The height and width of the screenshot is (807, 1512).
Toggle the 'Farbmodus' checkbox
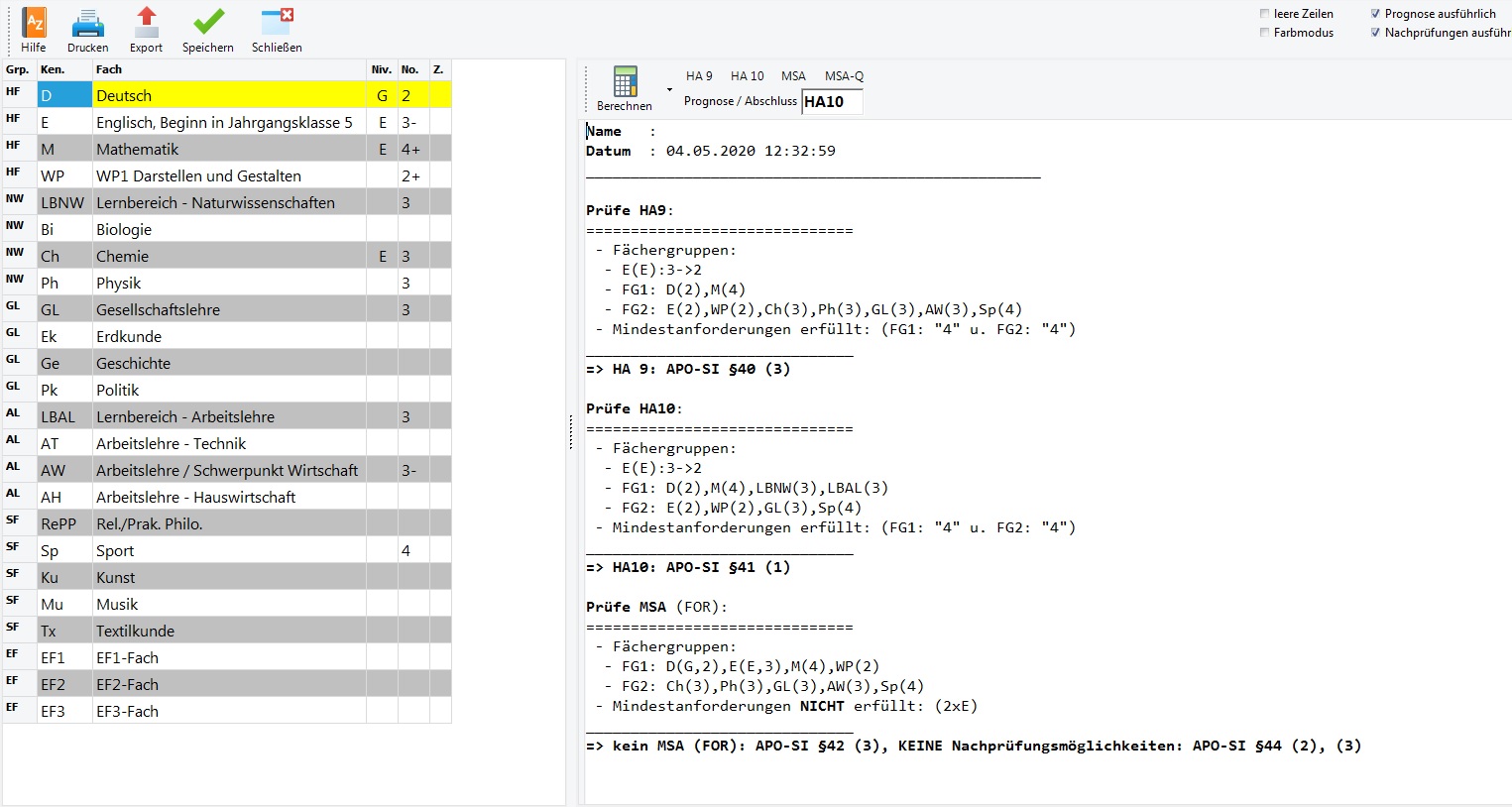point(1264,33)
